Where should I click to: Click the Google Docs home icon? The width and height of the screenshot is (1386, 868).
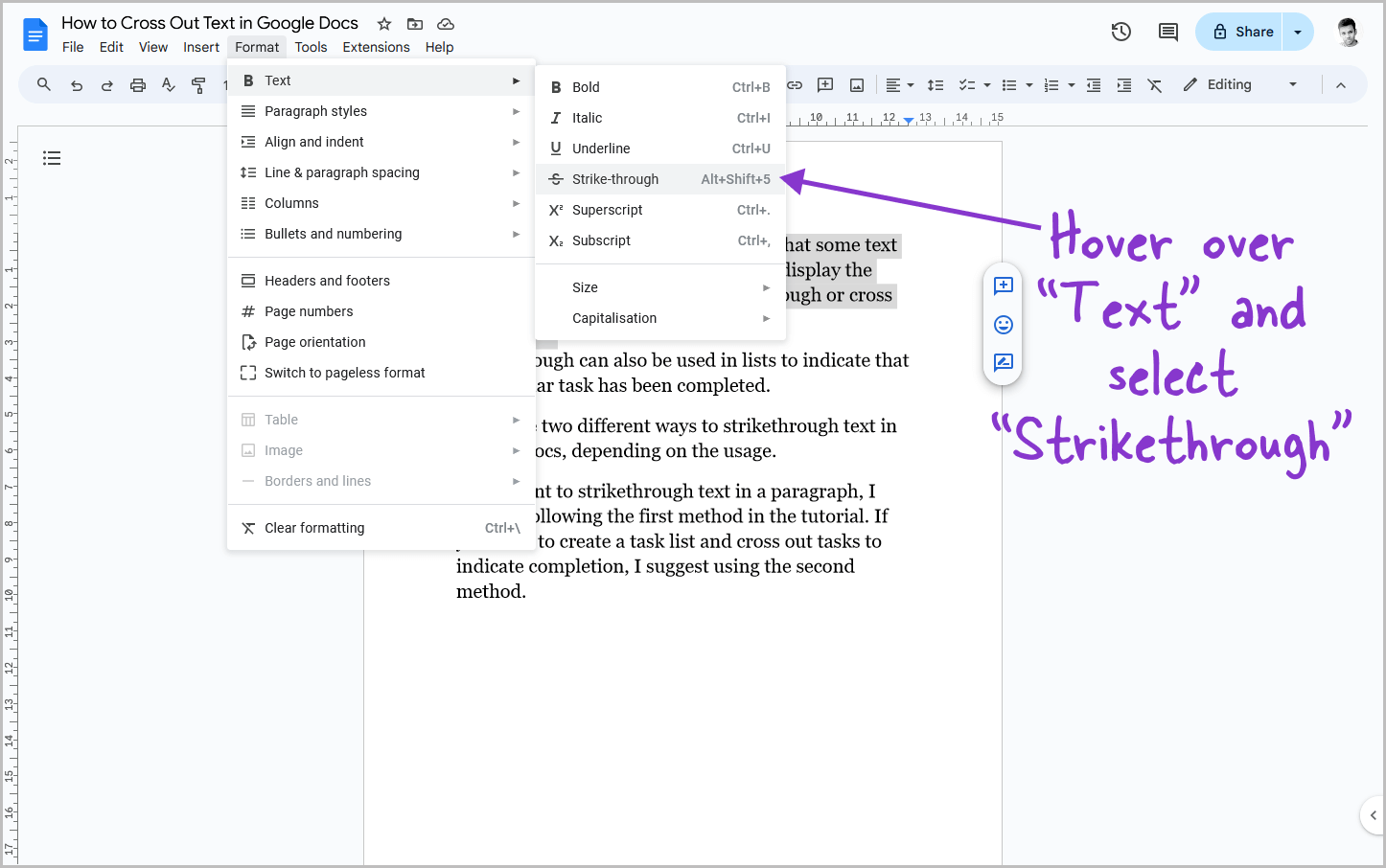click(x=35, y=34)
